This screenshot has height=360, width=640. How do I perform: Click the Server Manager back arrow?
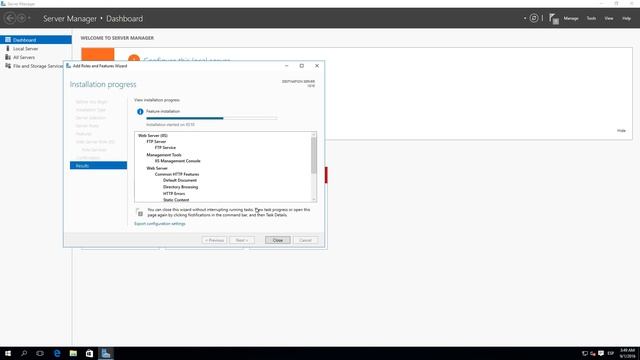point(10,18)
